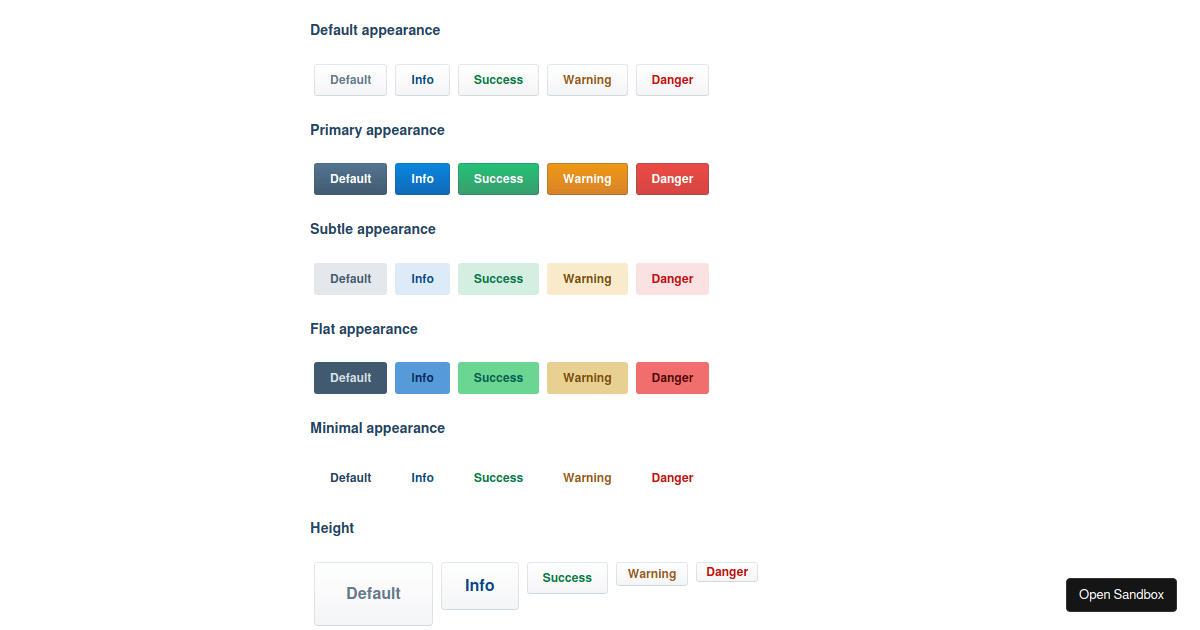Click the Danger button in Default appearance
Image resolution: width=1200 pixels, height=630 pixels.
(x=672, y=80)
